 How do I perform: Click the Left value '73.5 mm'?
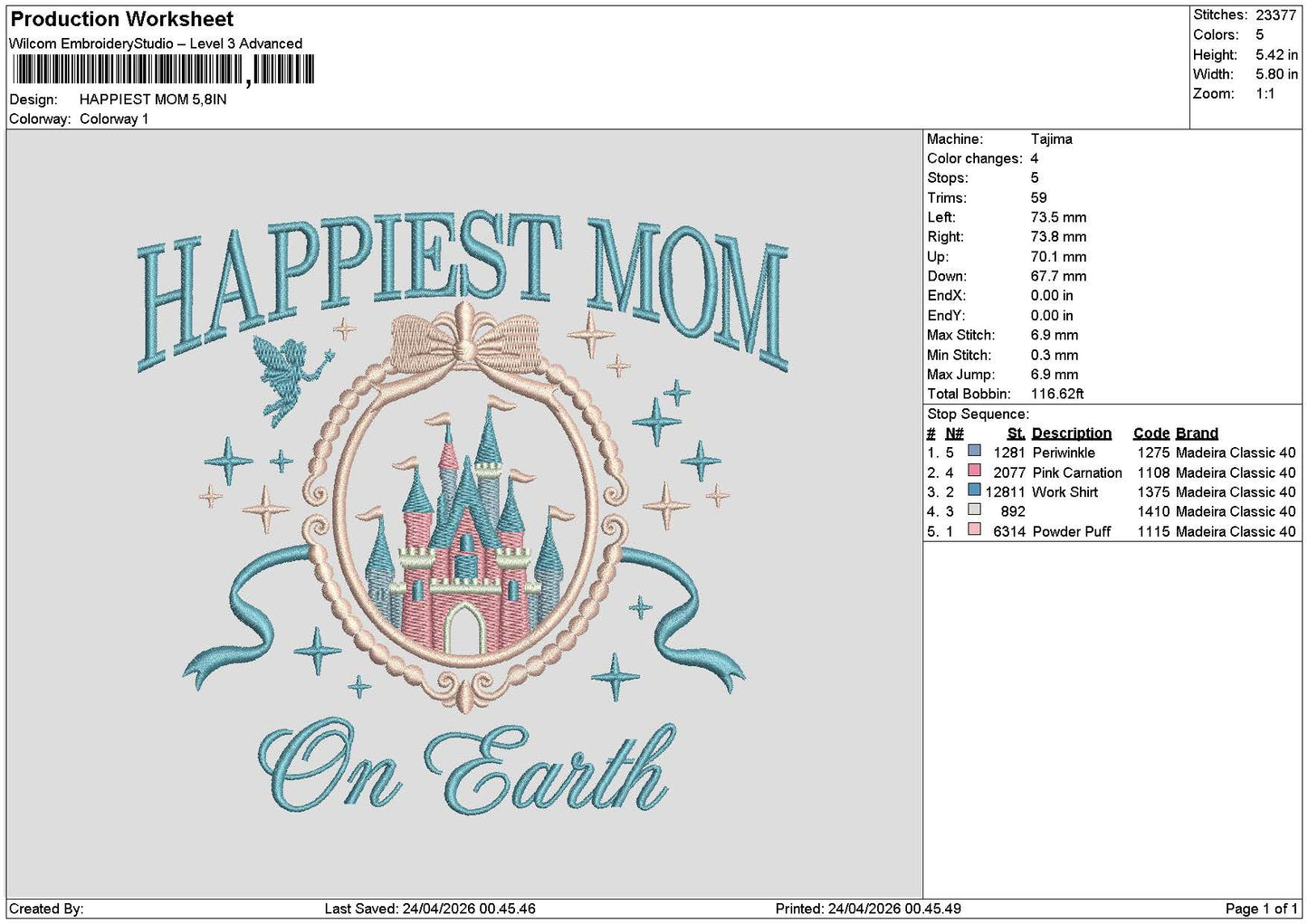(1059, 217)
